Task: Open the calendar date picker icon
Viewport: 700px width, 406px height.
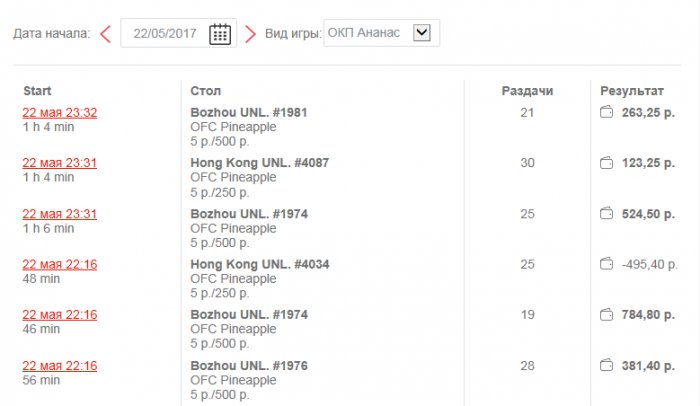Action: tap(220, 34)
